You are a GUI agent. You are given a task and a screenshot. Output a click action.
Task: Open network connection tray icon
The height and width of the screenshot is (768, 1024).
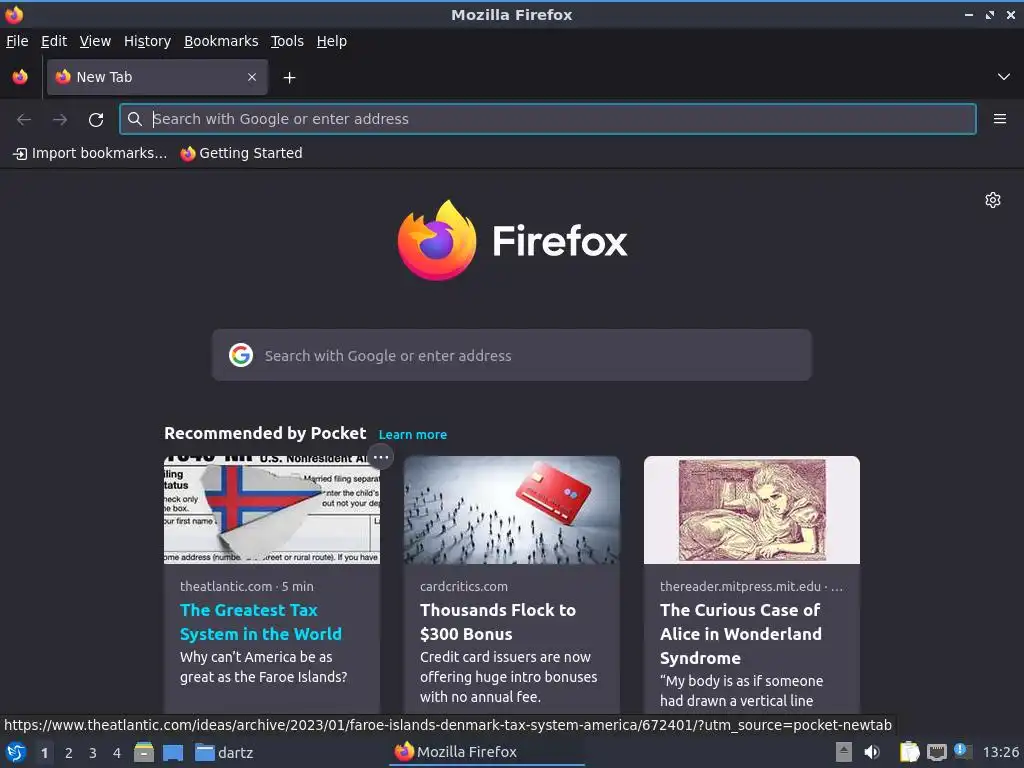936,752
